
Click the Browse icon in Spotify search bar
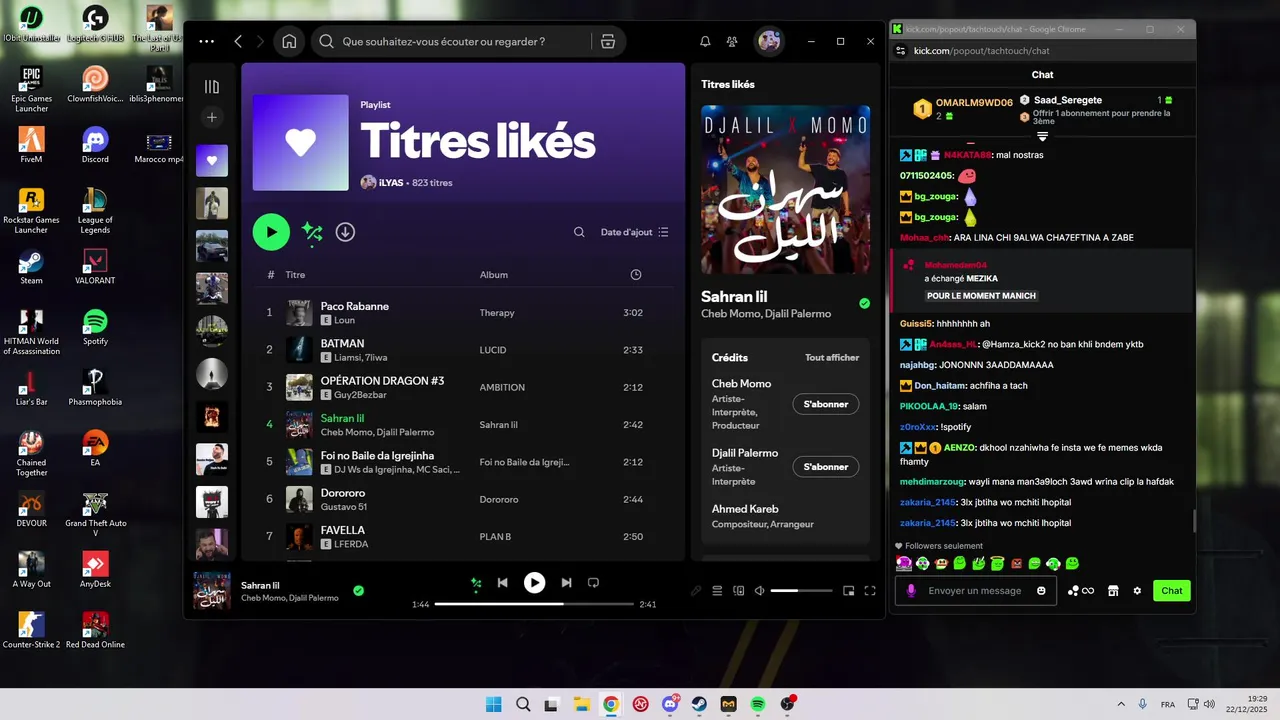[x=607, y=42]
